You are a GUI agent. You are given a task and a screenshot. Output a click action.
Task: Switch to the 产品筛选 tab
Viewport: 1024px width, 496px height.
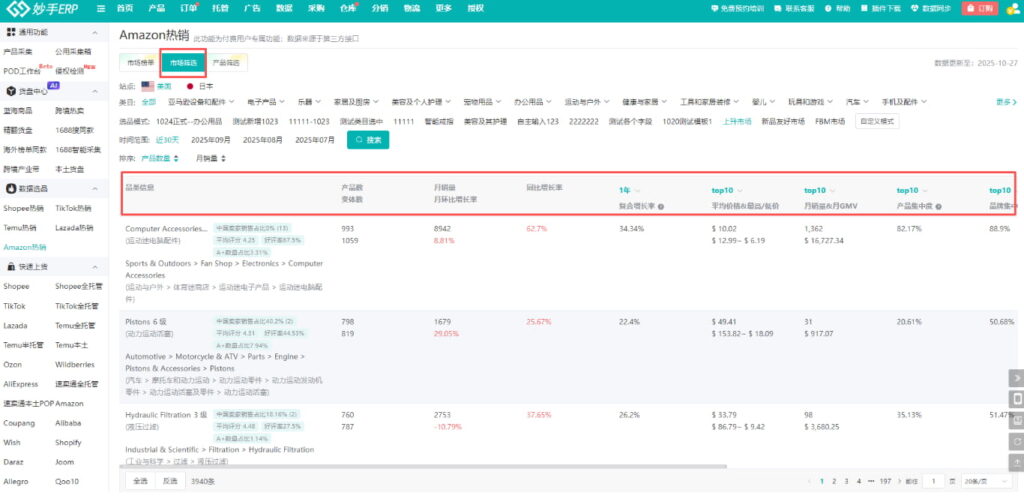[x=226, y=63]
